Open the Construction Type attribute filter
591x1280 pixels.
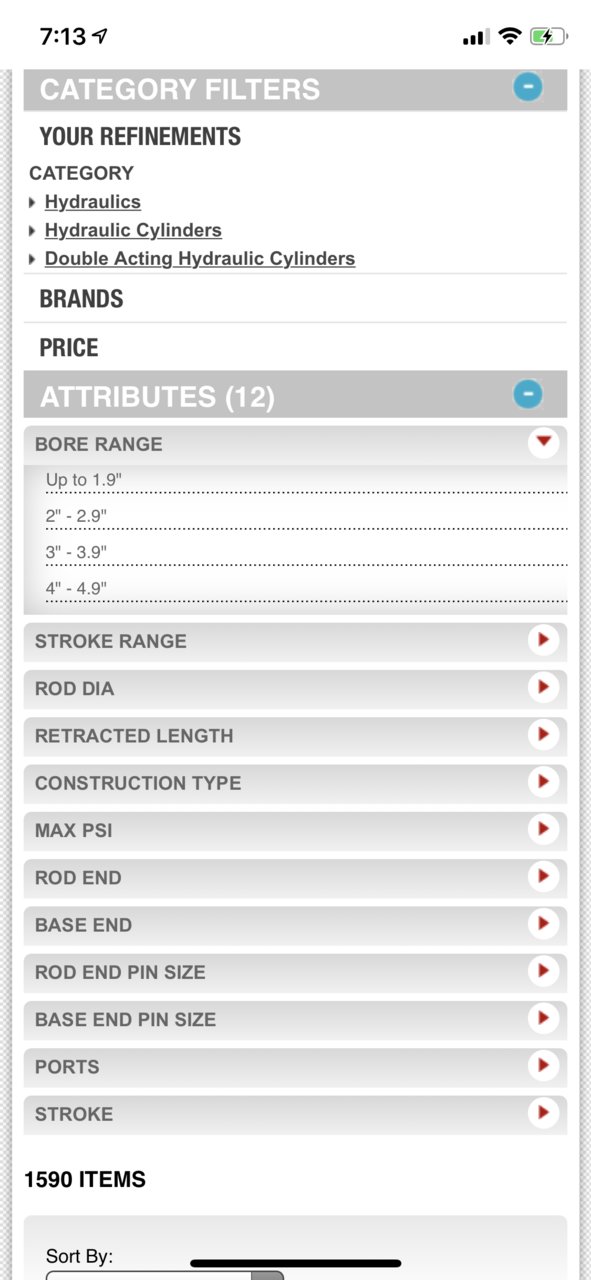pyautogui.click(x=295, y=783)
